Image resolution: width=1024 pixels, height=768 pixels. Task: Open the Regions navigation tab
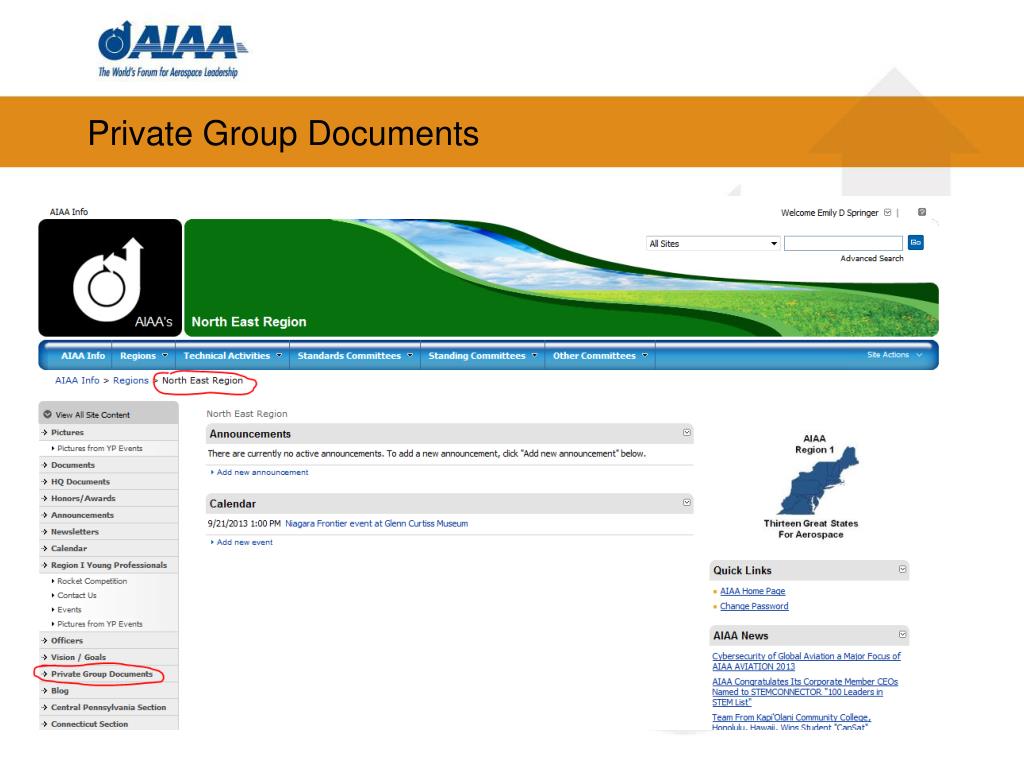pos(138,356)
